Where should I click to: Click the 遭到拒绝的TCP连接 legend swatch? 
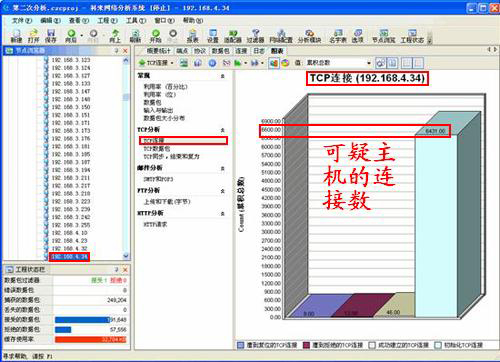306,345
